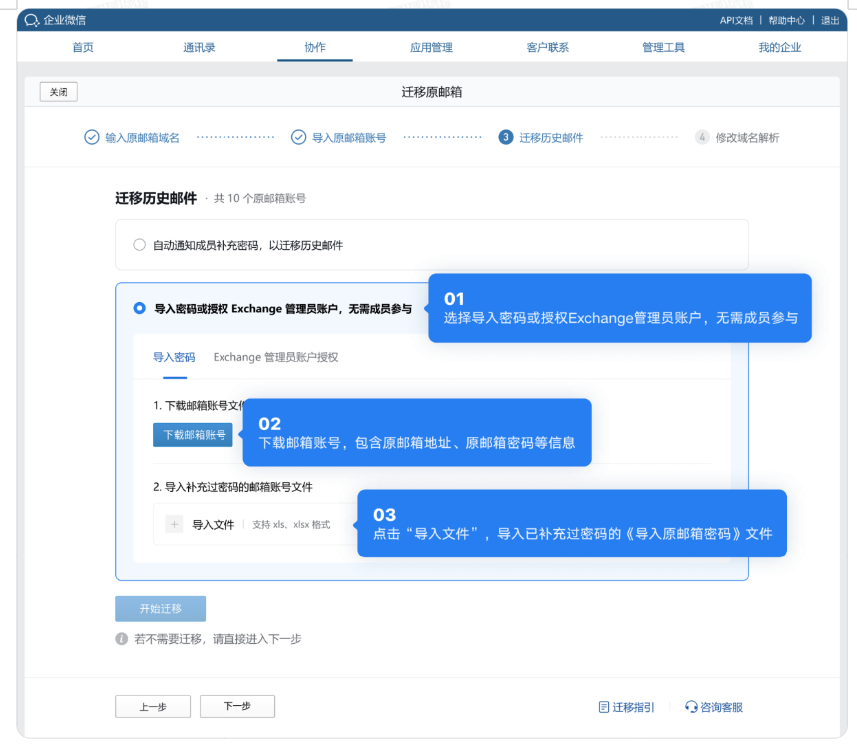Screen dimensions: 857x749
Task: Open the 客户联系 menu item
Action: tap(547, 46)
